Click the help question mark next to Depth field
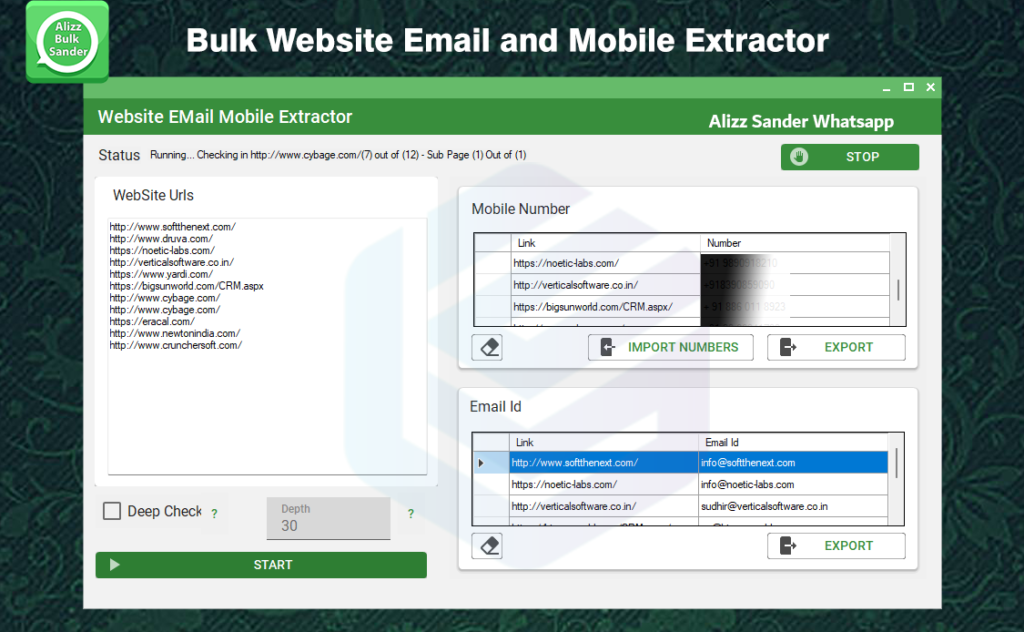Viewport: 1024px width, 632px height. coord(410,514)
